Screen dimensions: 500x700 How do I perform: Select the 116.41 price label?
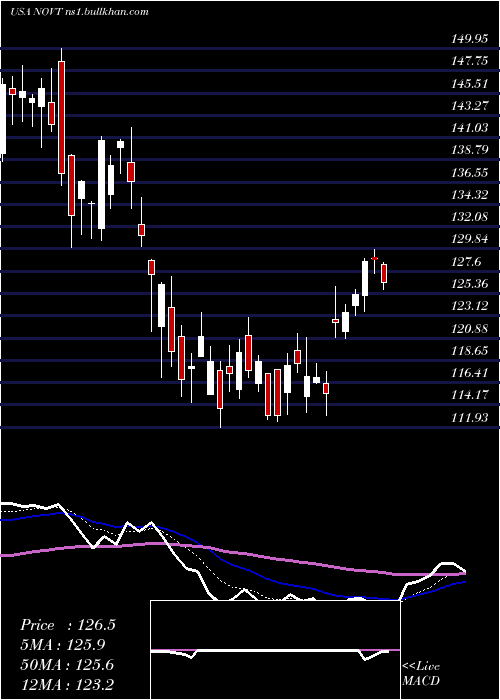(x=470, y=373)
